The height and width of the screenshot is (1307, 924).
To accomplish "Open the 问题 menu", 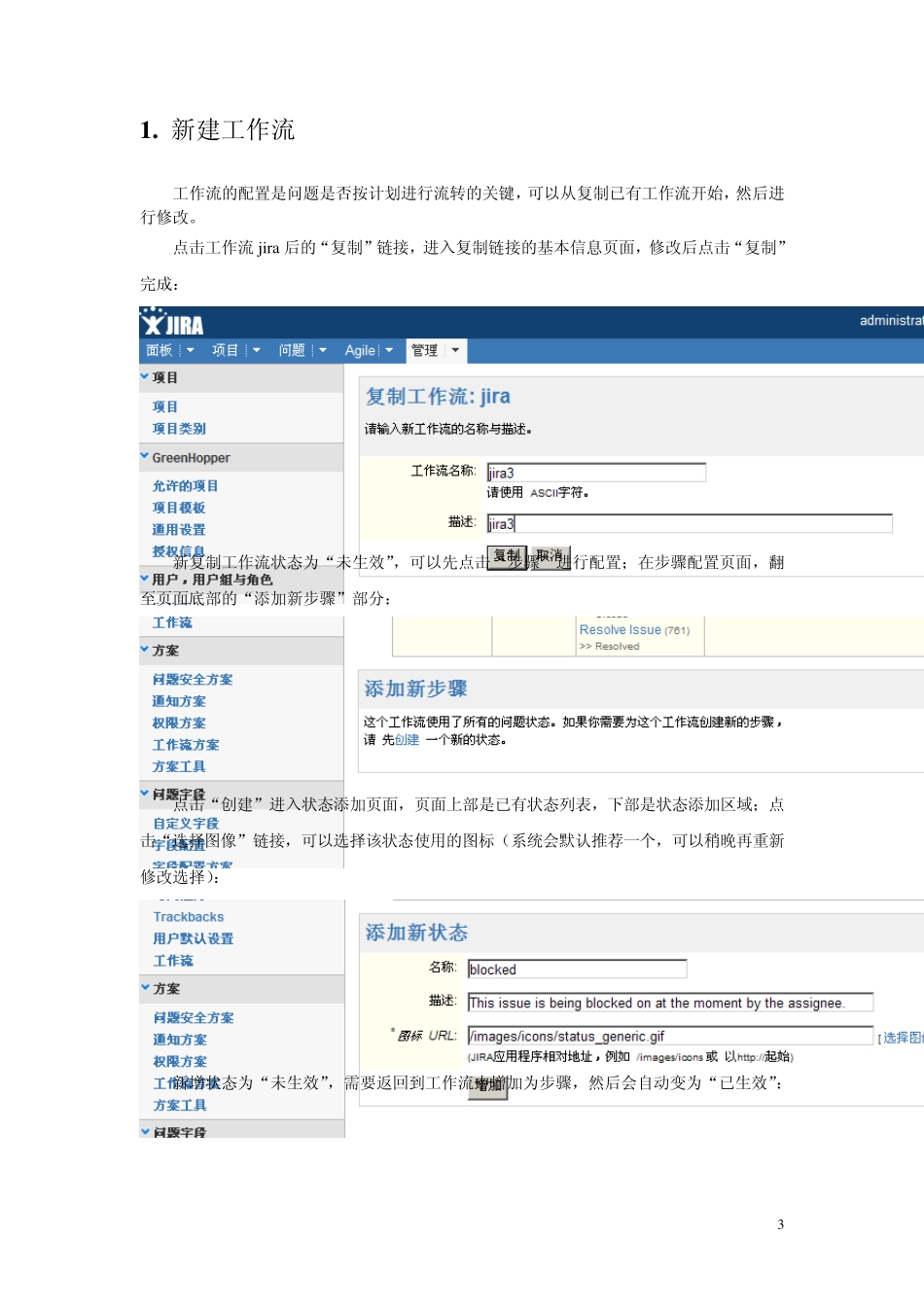I will pos(292,350).
